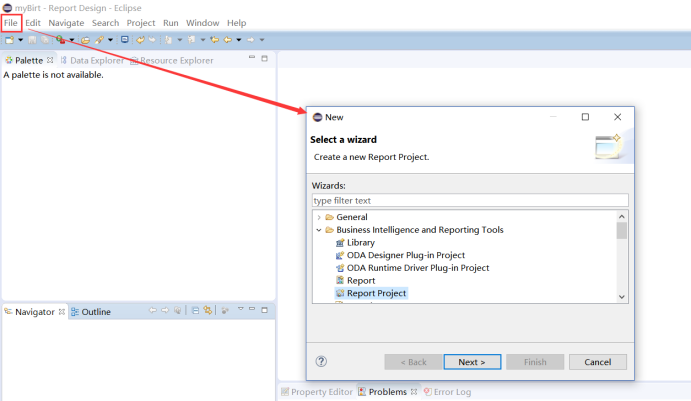Click the Next Annotation toolbar icon
The width and height of the screenshot is (691, 401).
point(168,40)
